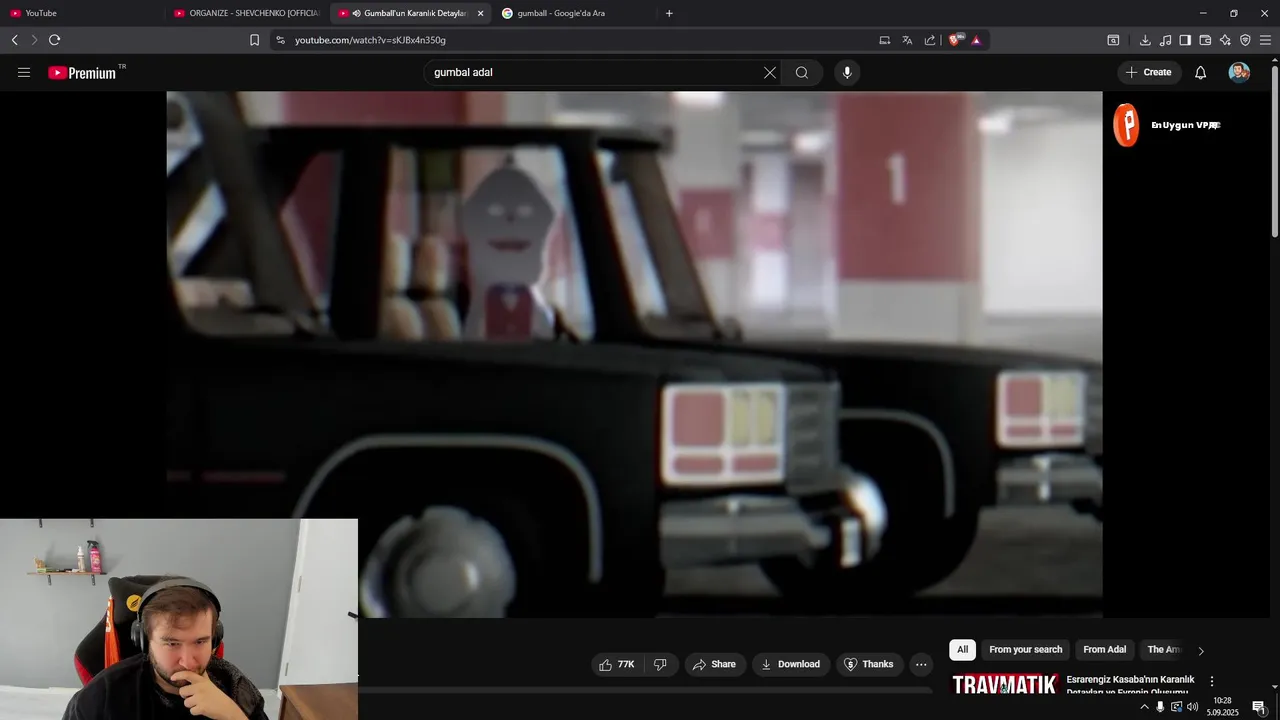
Task: Open YouTube notifications bell
Action: click(1201, 72)
